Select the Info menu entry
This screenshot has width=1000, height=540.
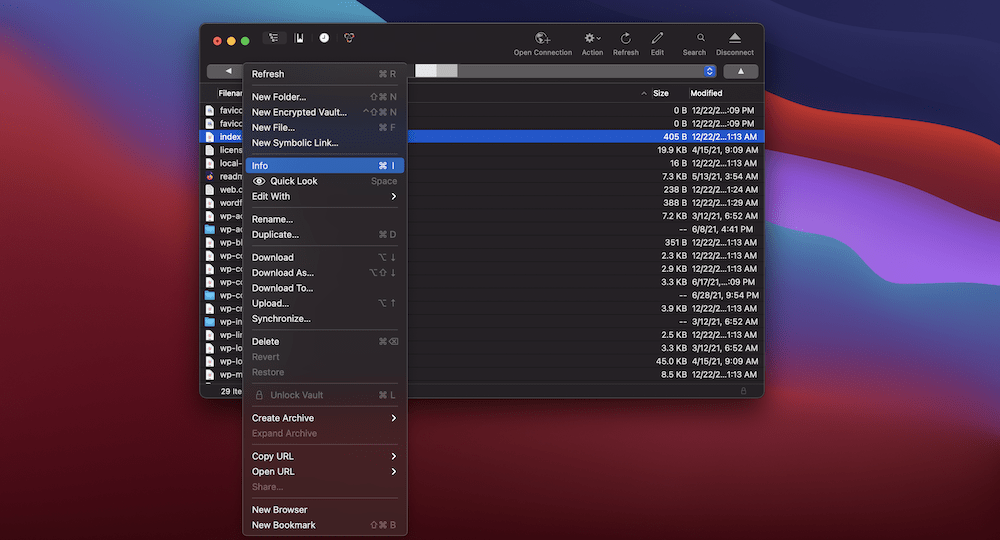click(x=325, y=166)
